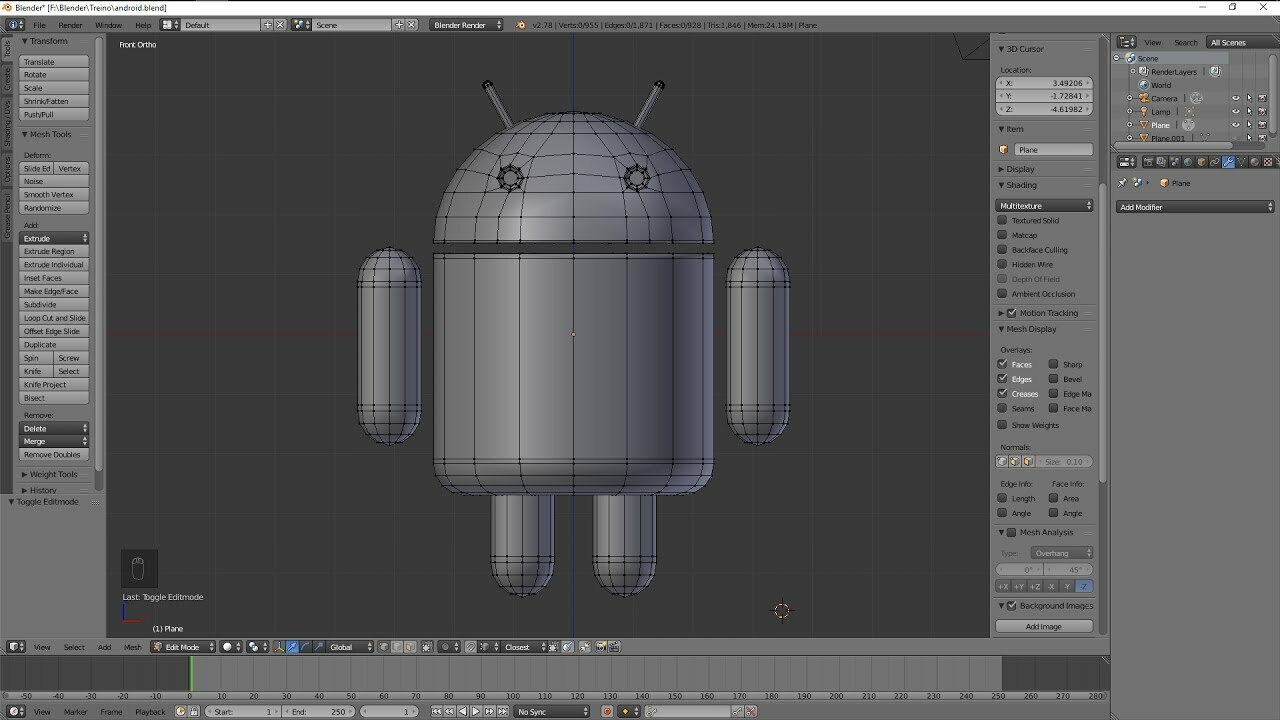The image size is (1280, 720).
Task: Select face select mode icon in 3D header
Action: pos(410,647)
